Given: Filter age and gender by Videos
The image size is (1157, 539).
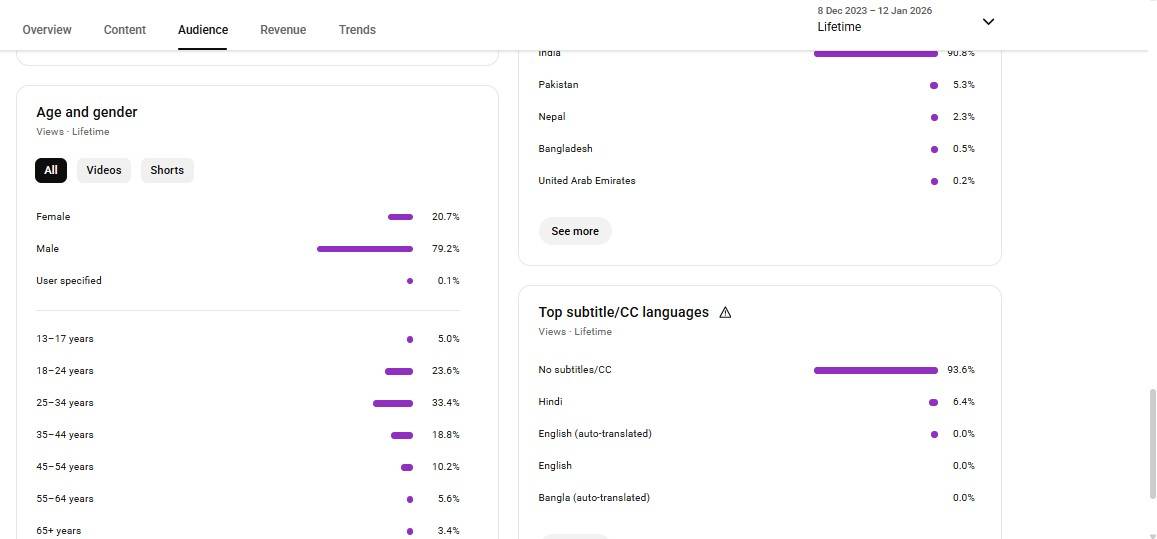Looking at the screenshot, I should [104, 170].
